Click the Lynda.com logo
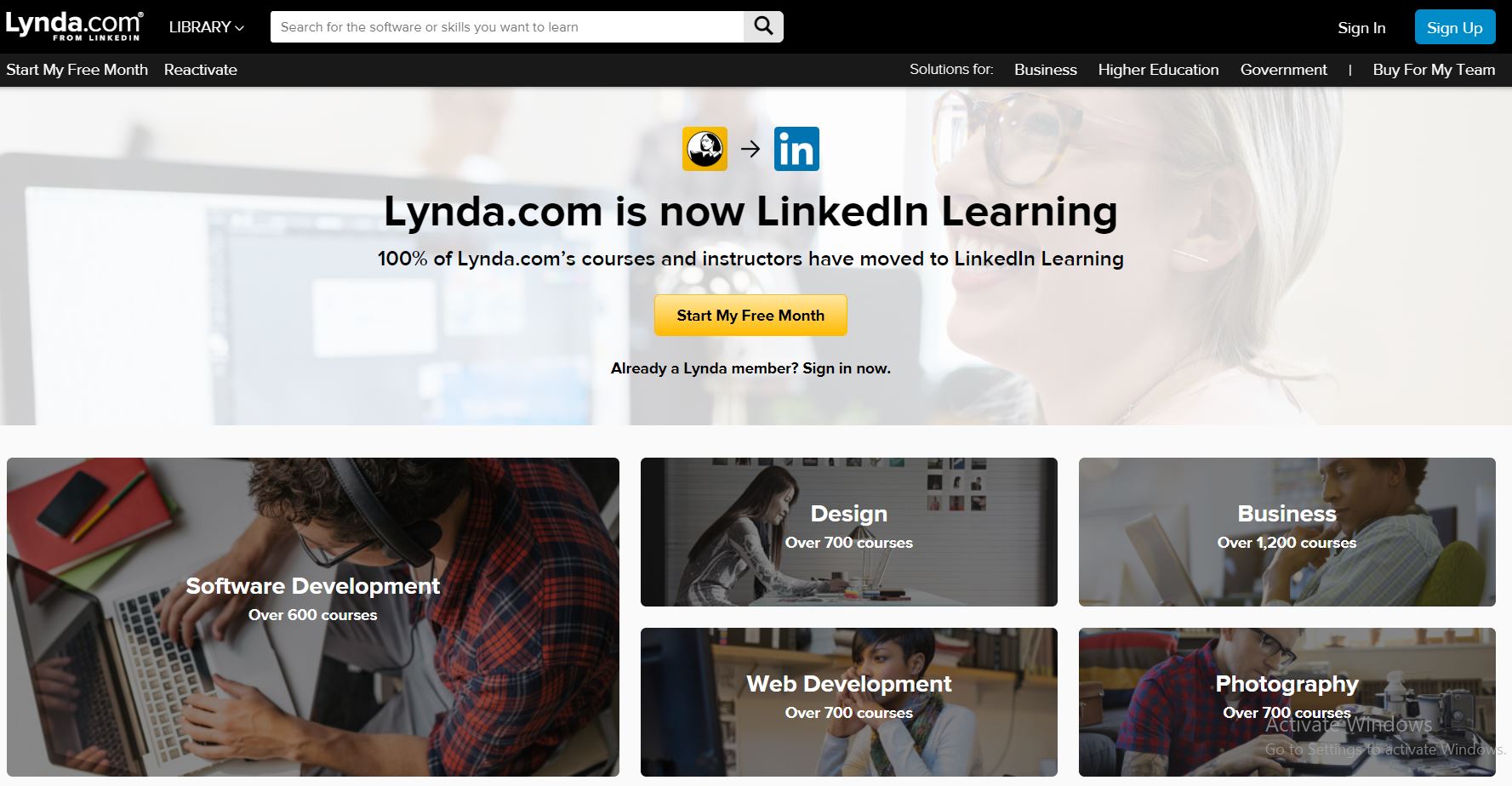Image resolution: width=1512 pixels, height=786 pixels. click(x=74, y=26)
